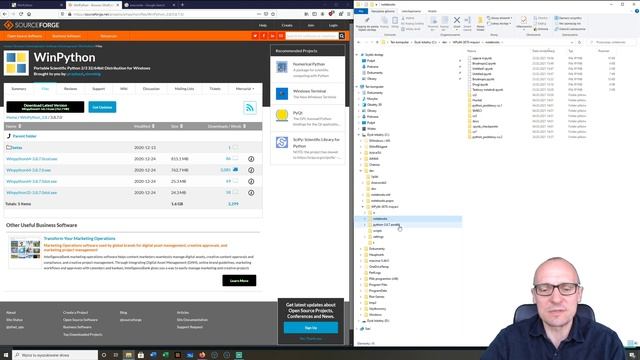Click the Facebook social icon in orange bar

coord(264,36)
